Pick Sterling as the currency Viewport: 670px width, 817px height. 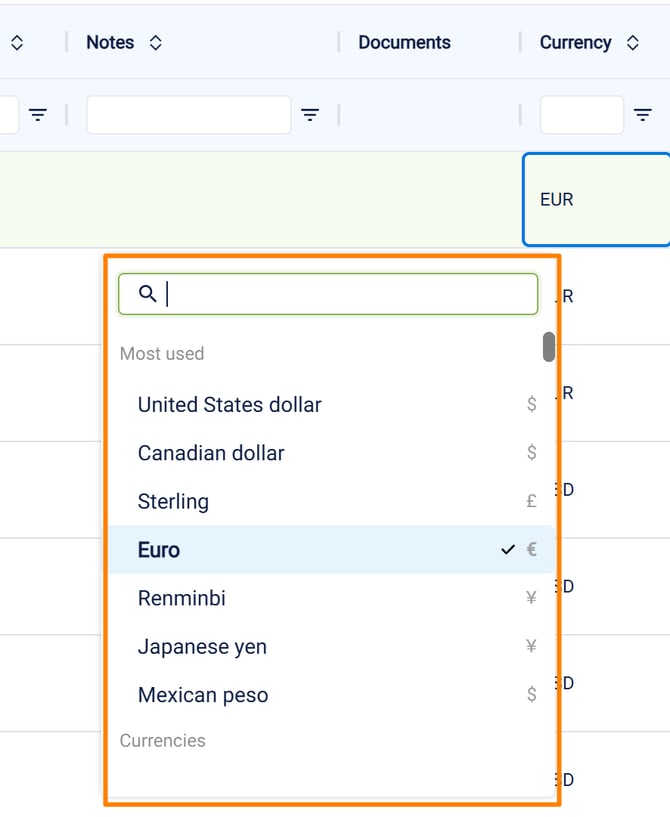pyautogui.click(x=173, y=502)
